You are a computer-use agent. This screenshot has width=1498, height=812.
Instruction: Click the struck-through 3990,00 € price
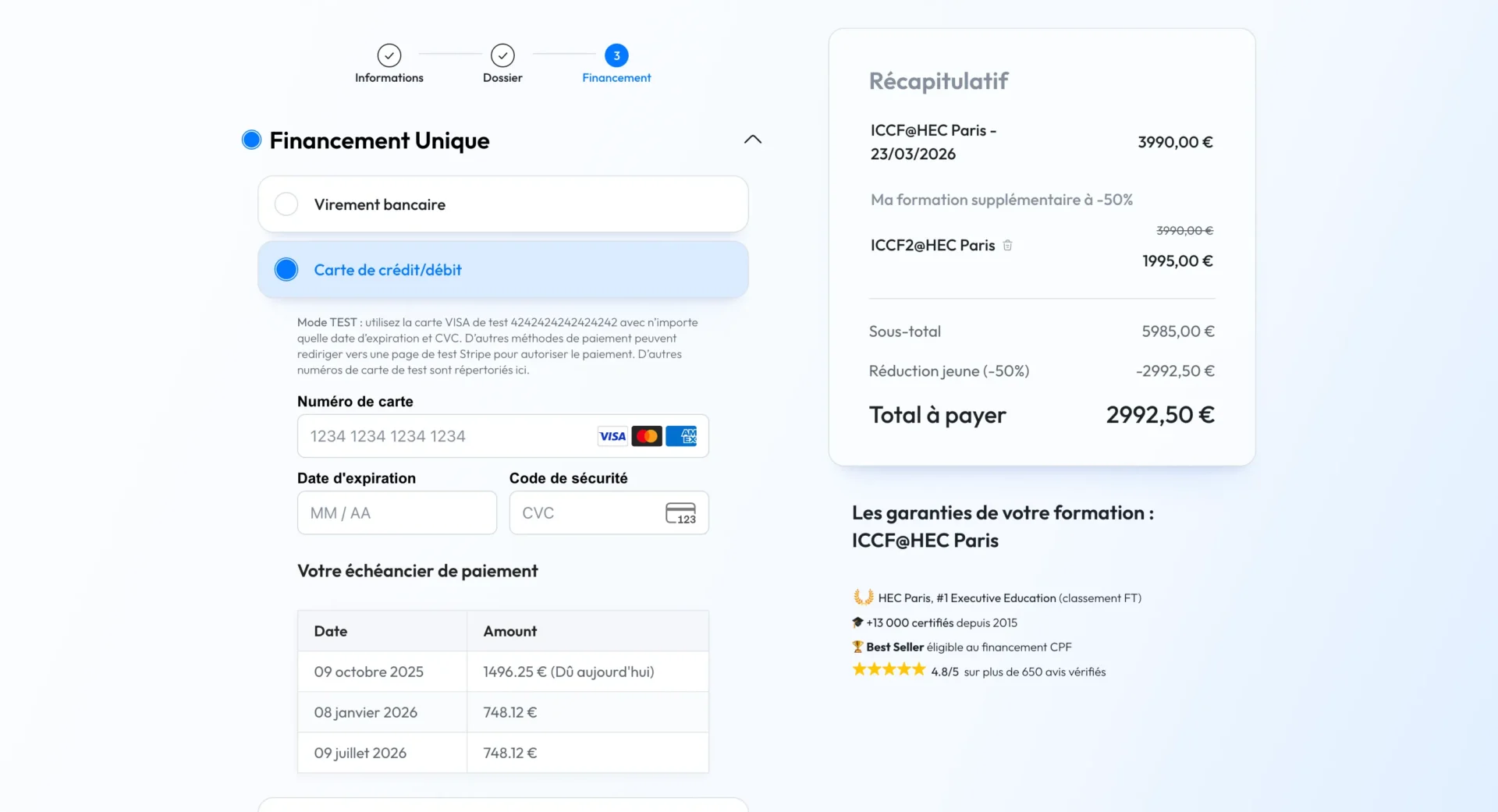coord(1185,230)
